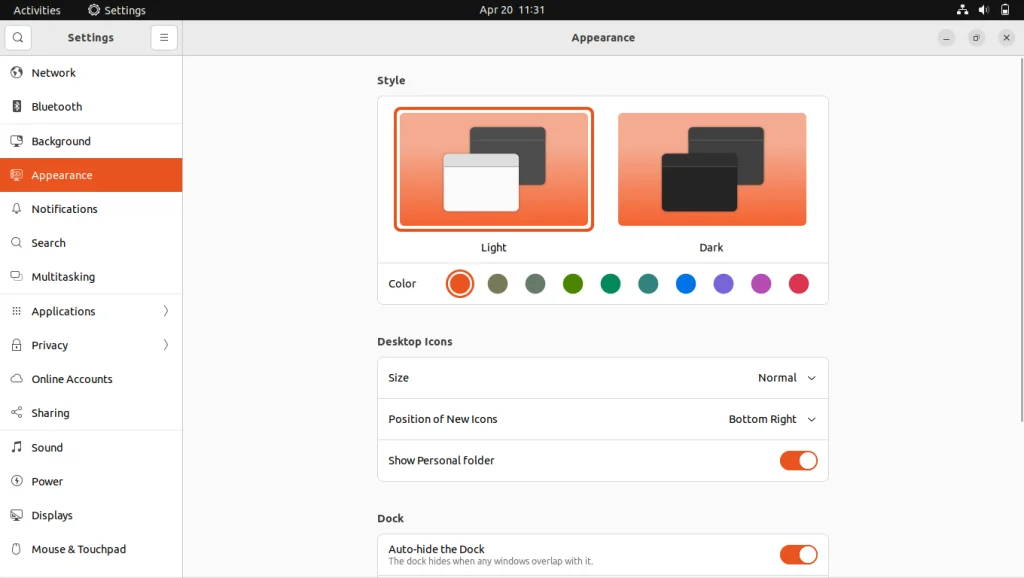Select Bluetooth from the sidebar

pos(57,106)
